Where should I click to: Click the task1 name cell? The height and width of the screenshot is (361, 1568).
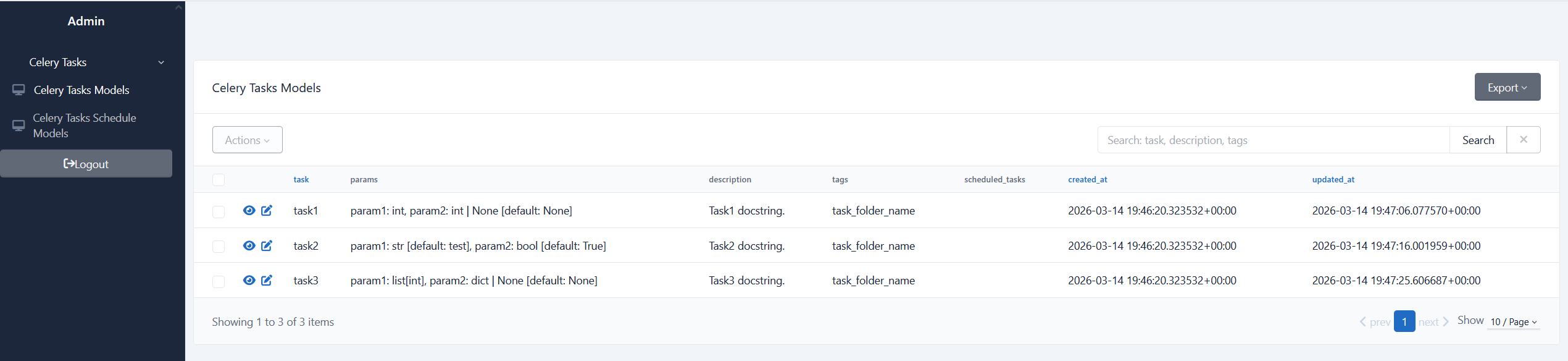[306, 211]
